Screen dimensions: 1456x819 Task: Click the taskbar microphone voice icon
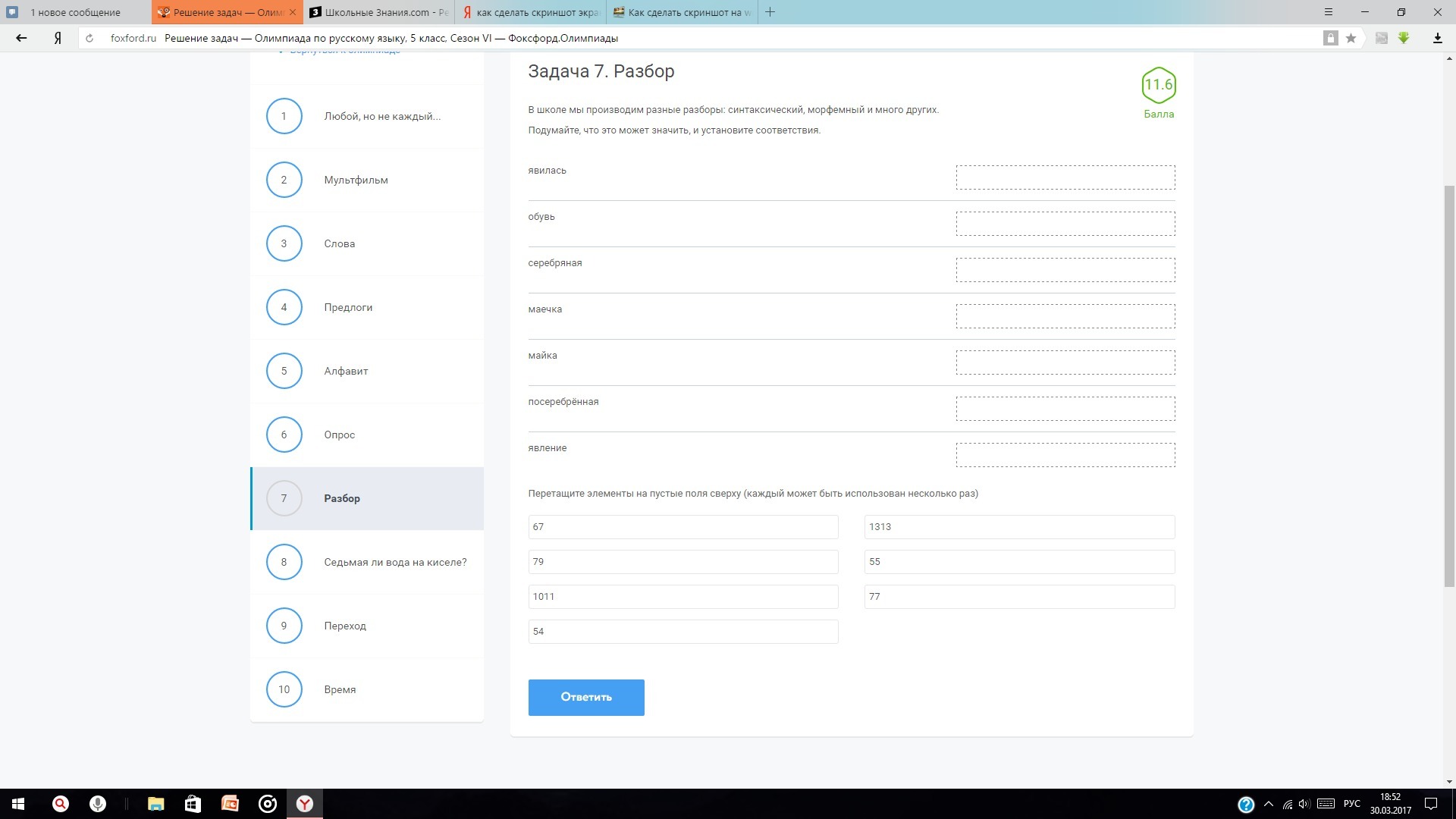pyautogui.click(x=98, y=804)
